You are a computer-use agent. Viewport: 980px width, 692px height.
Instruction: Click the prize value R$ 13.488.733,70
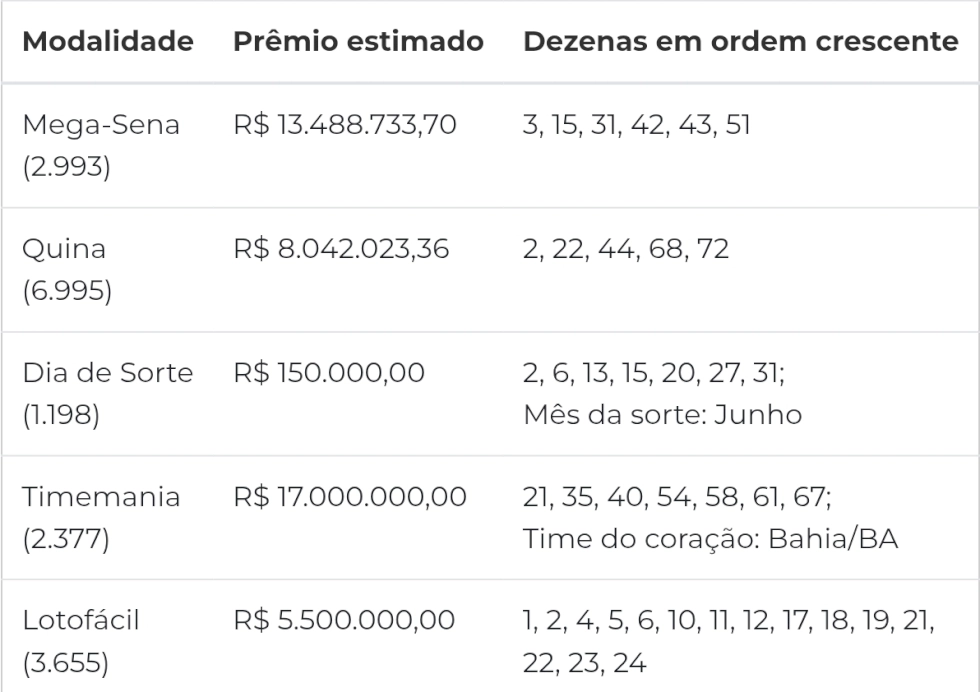[x=345, y=124]
